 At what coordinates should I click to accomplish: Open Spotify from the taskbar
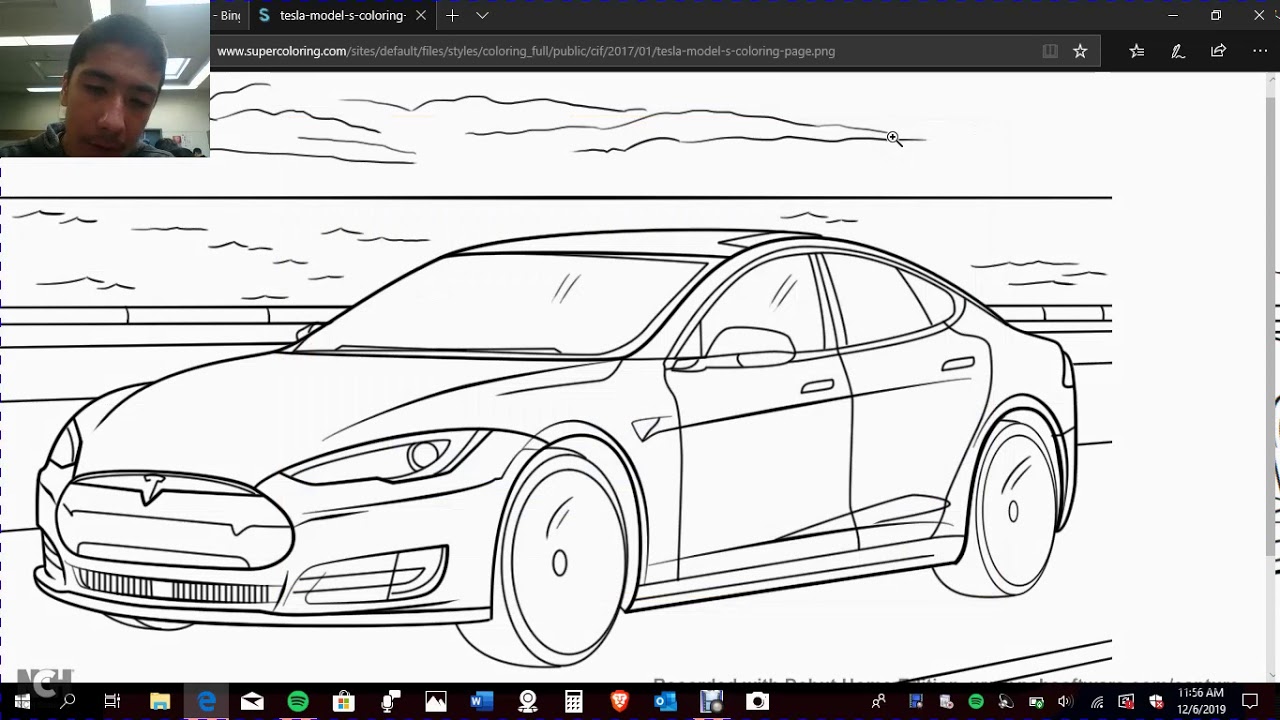click(298, 702)
